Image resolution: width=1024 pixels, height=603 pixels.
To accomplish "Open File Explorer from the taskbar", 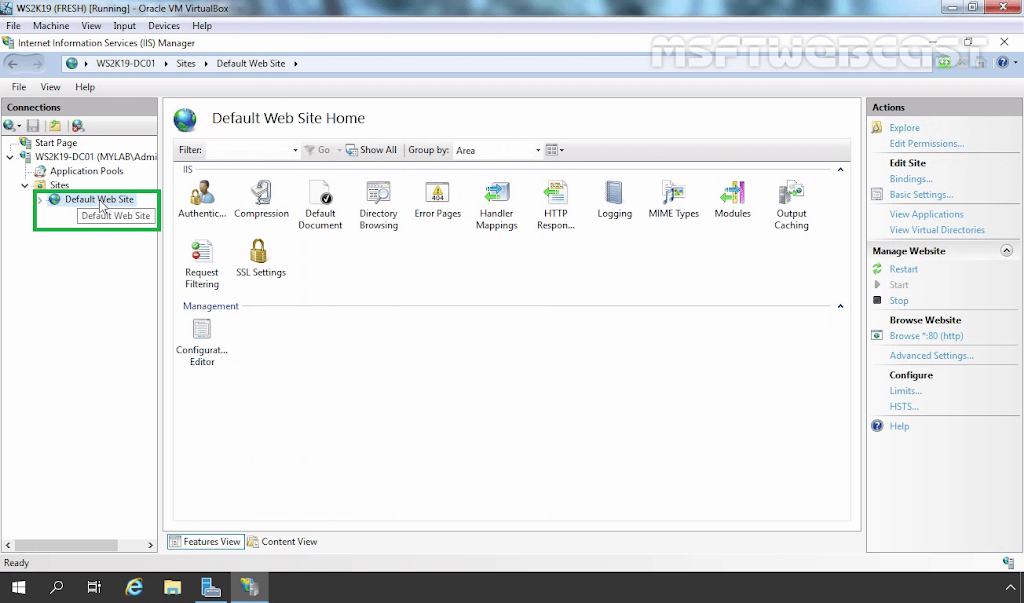I will [172, 587].
